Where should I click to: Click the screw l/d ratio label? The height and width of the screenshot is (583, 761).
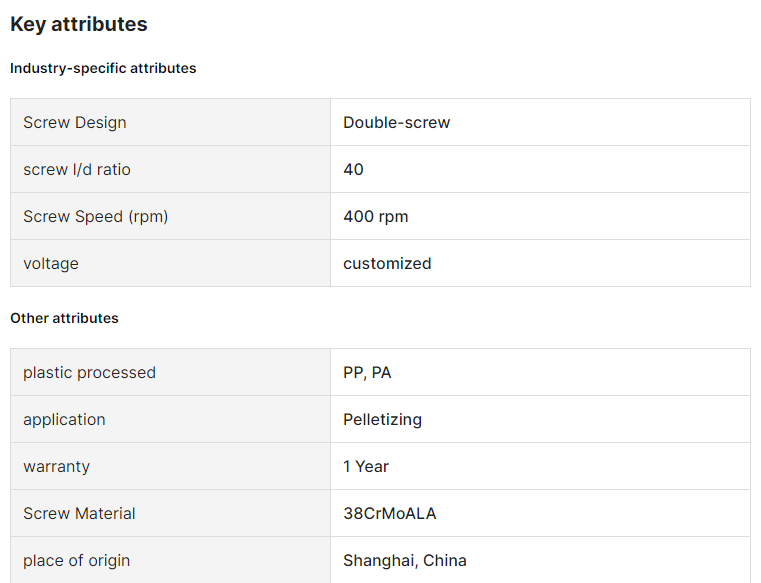coord(77,169)
